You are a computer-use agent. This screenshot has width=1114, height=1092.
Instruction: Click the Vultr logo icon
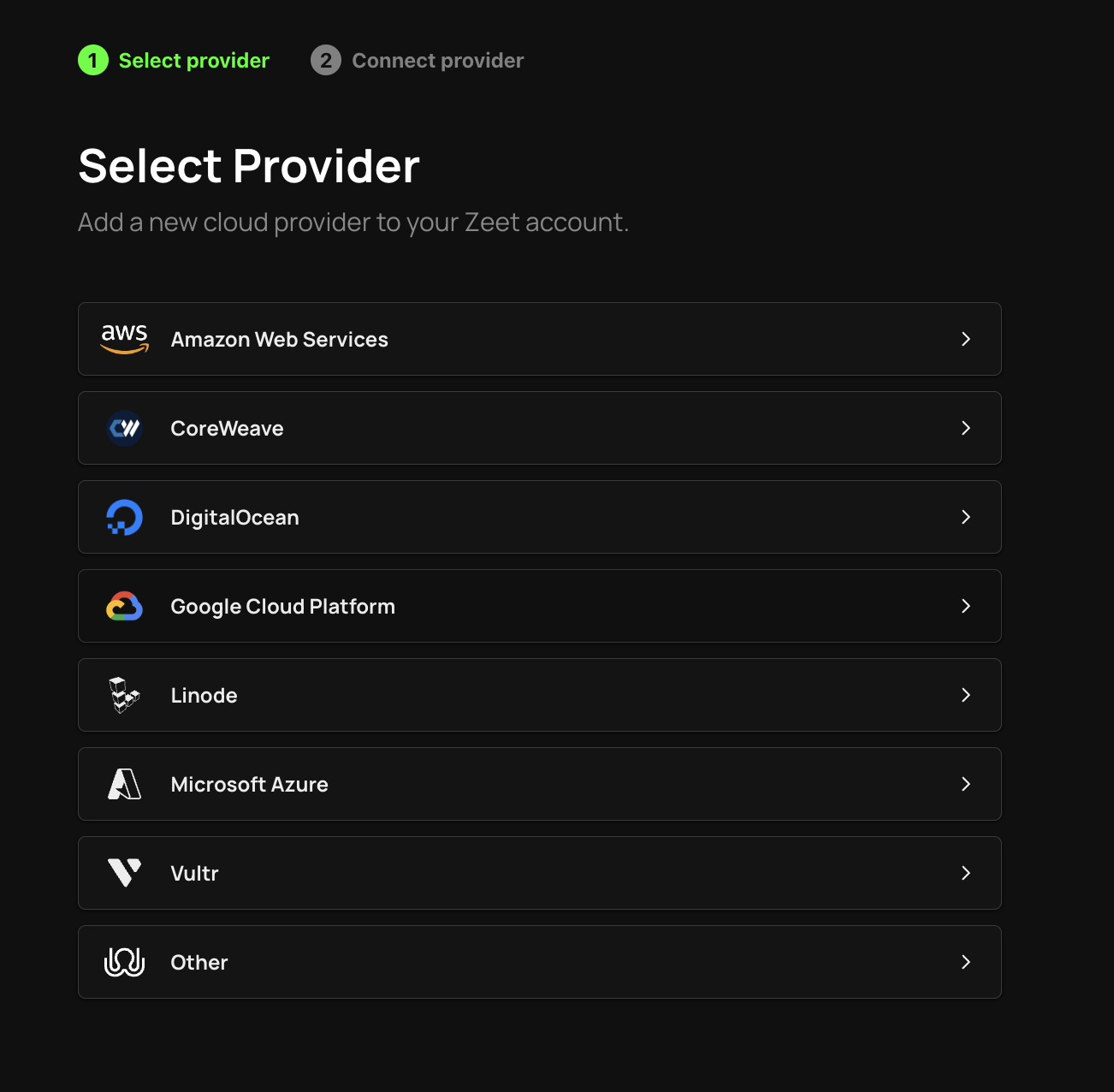coord(125,873)
